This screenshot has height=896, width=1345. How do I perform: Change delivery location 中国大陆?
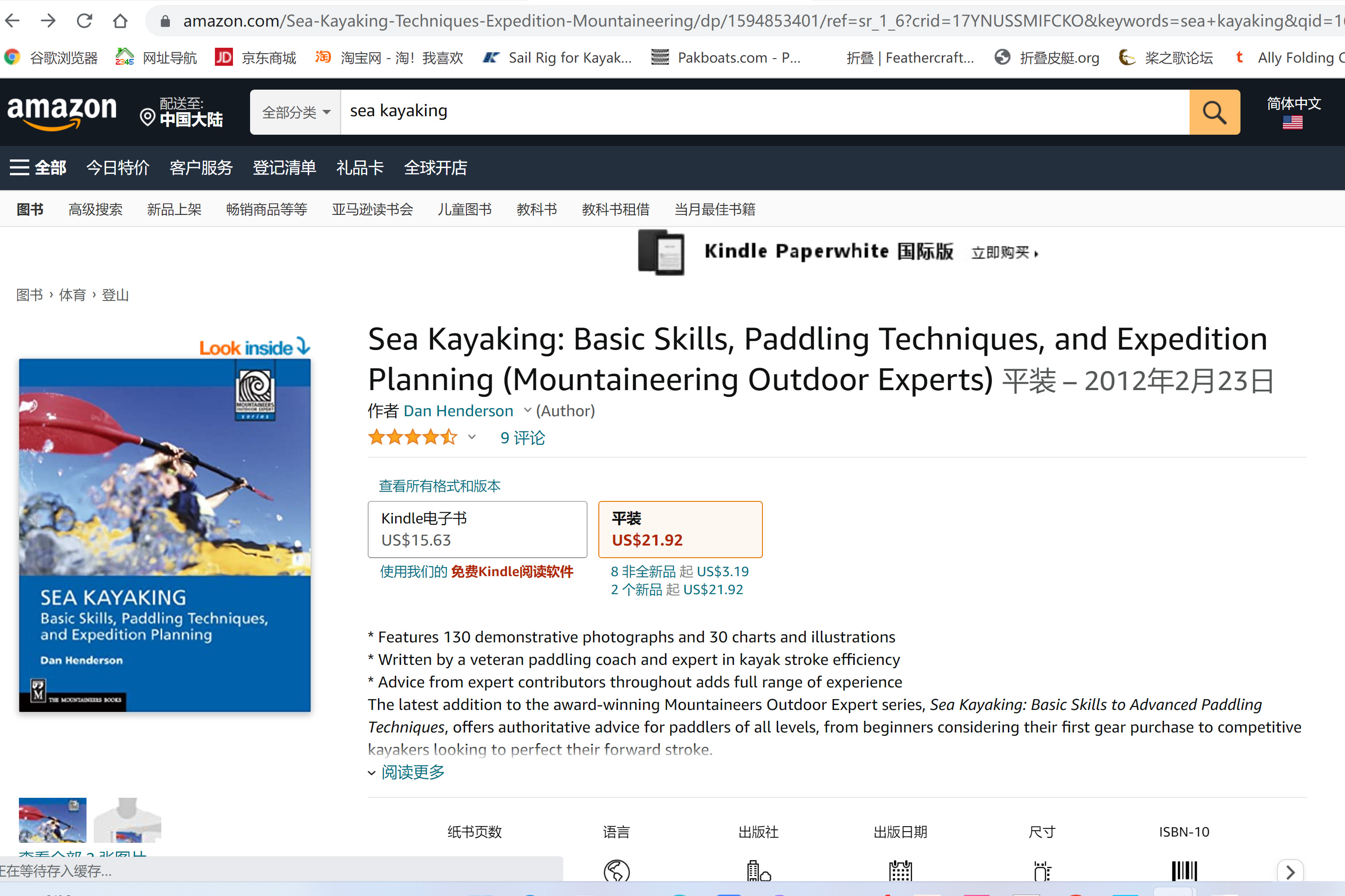click(182, 112)
